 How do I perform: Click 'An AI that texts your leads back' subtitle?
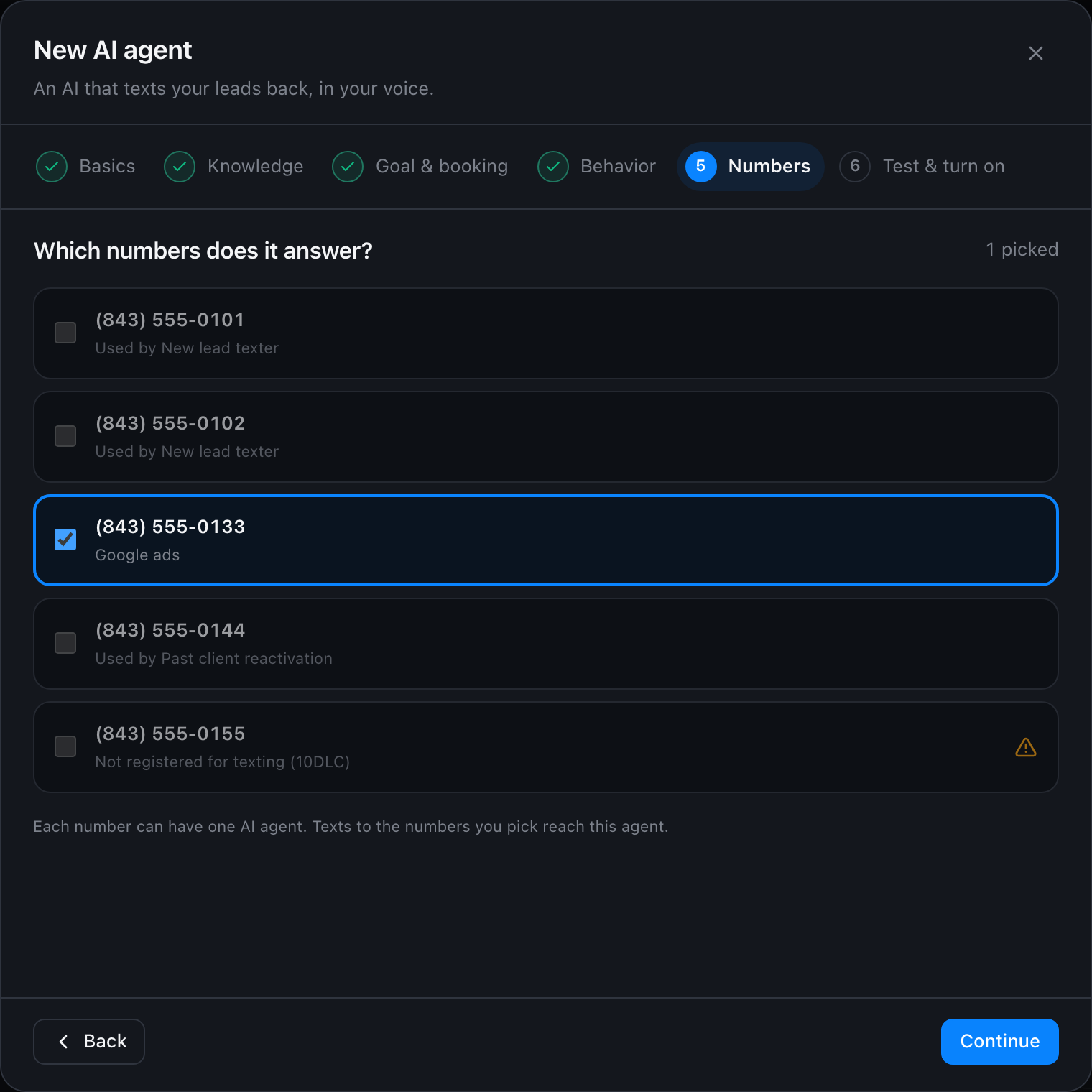click(x=233, y=88)
